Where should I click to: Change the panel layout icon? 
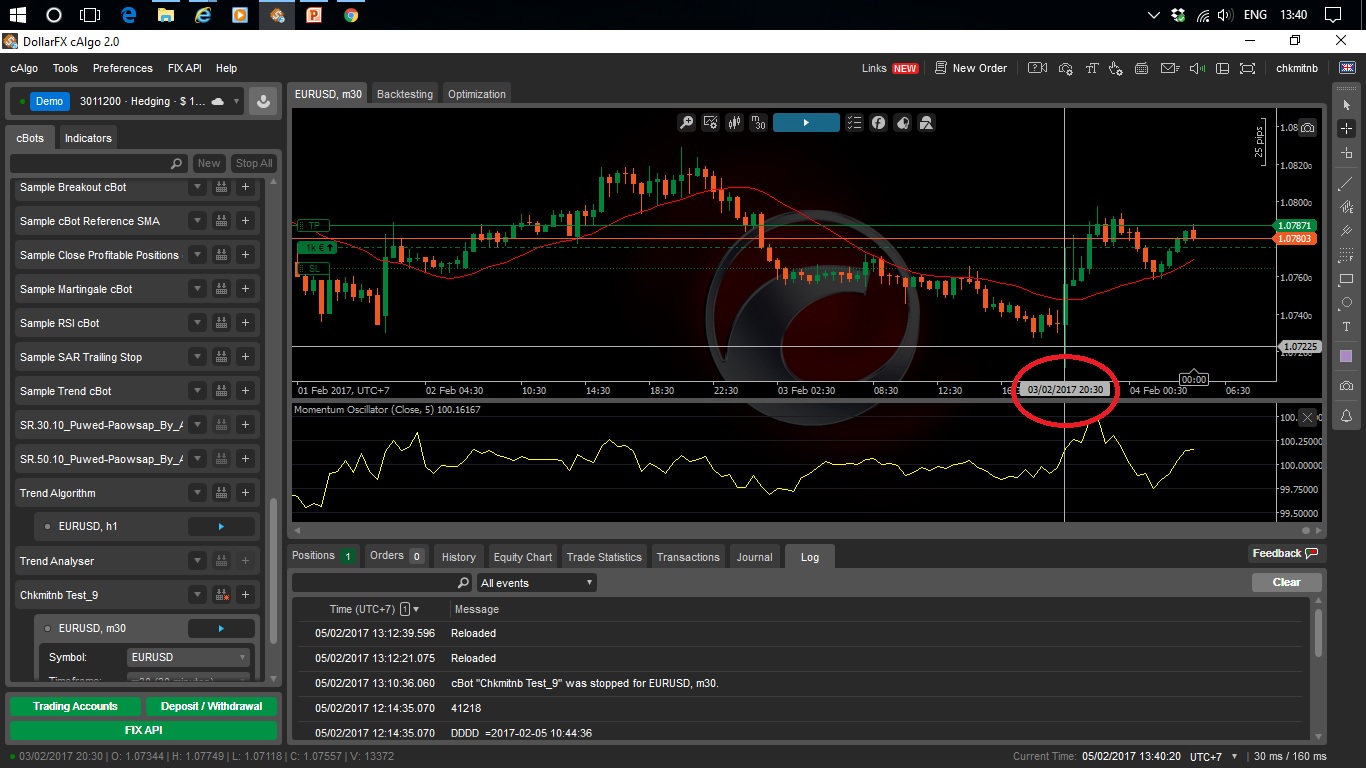click(1221, 68)
